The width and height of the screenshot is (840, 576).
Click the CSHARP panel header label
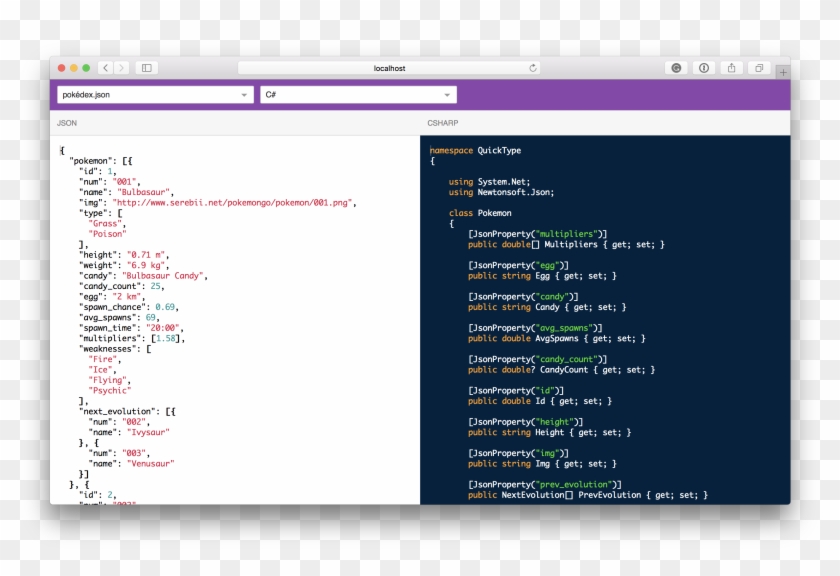coord(443,123)
